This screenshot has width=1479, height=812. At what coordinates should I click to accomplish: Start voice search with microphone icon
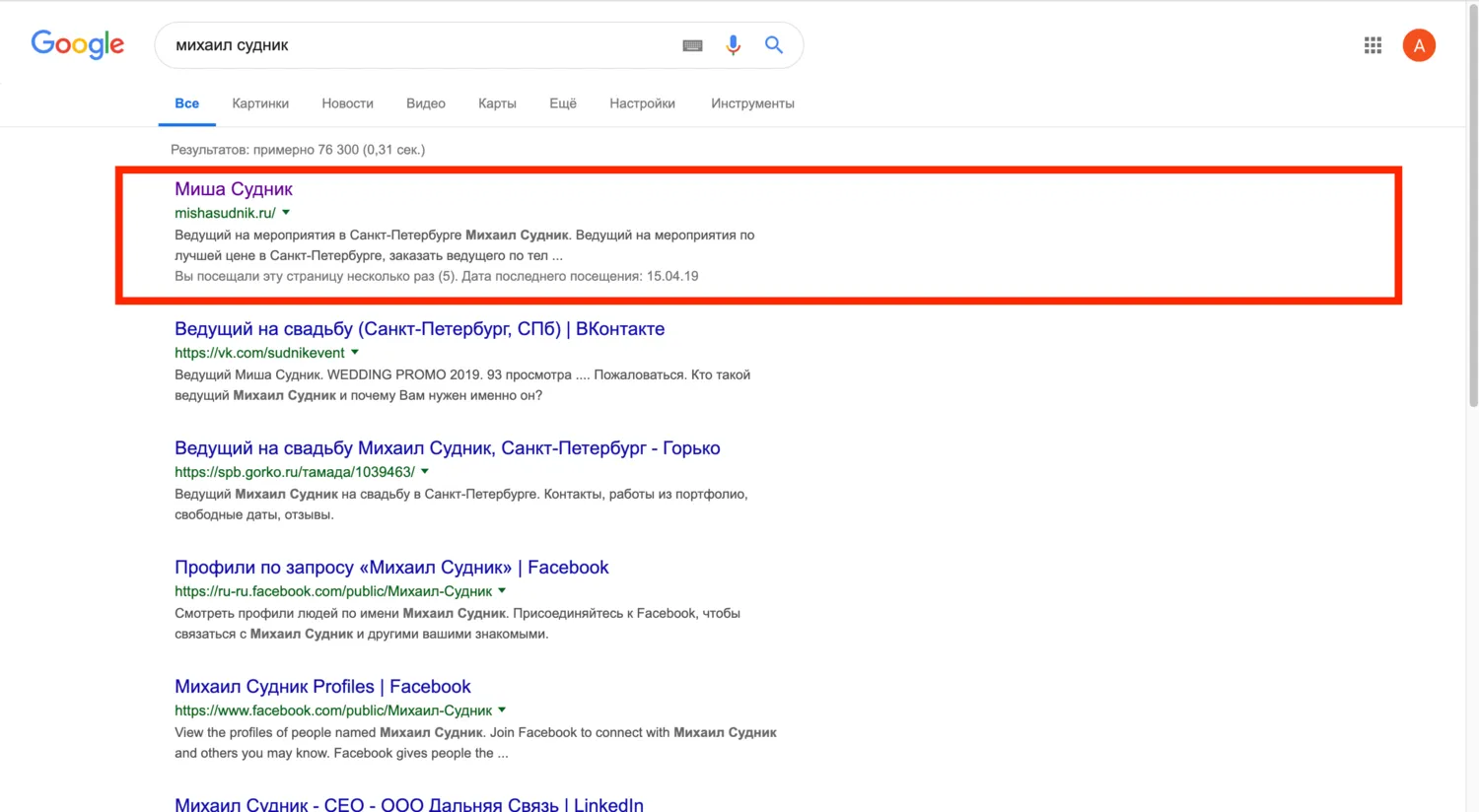coord(733,45)
